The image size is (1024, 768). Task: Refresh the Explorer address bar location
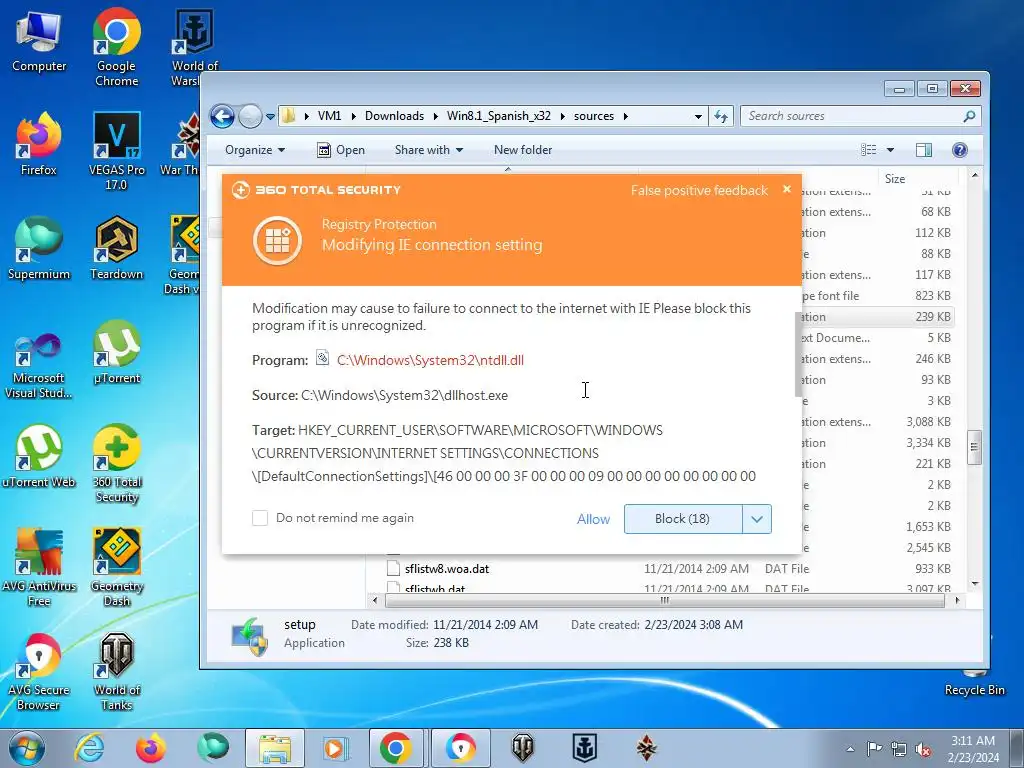[721, 116]
